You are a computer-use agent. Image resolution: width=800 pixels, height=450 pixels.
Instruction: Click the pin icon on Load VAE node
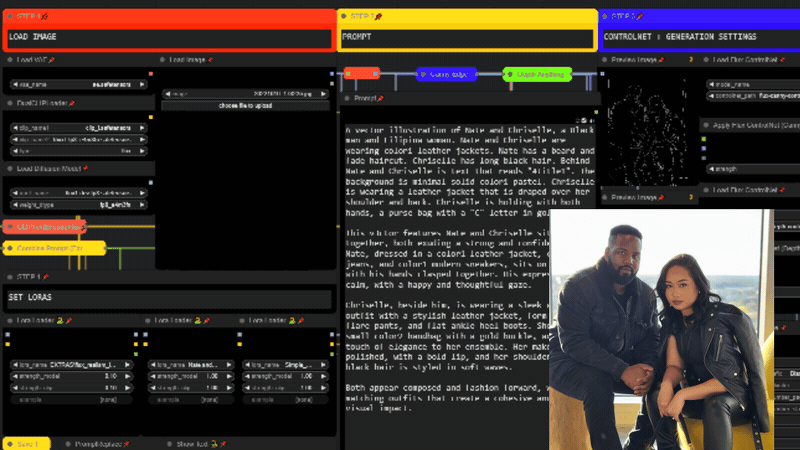pyautogui.click(x=52, y=60)
